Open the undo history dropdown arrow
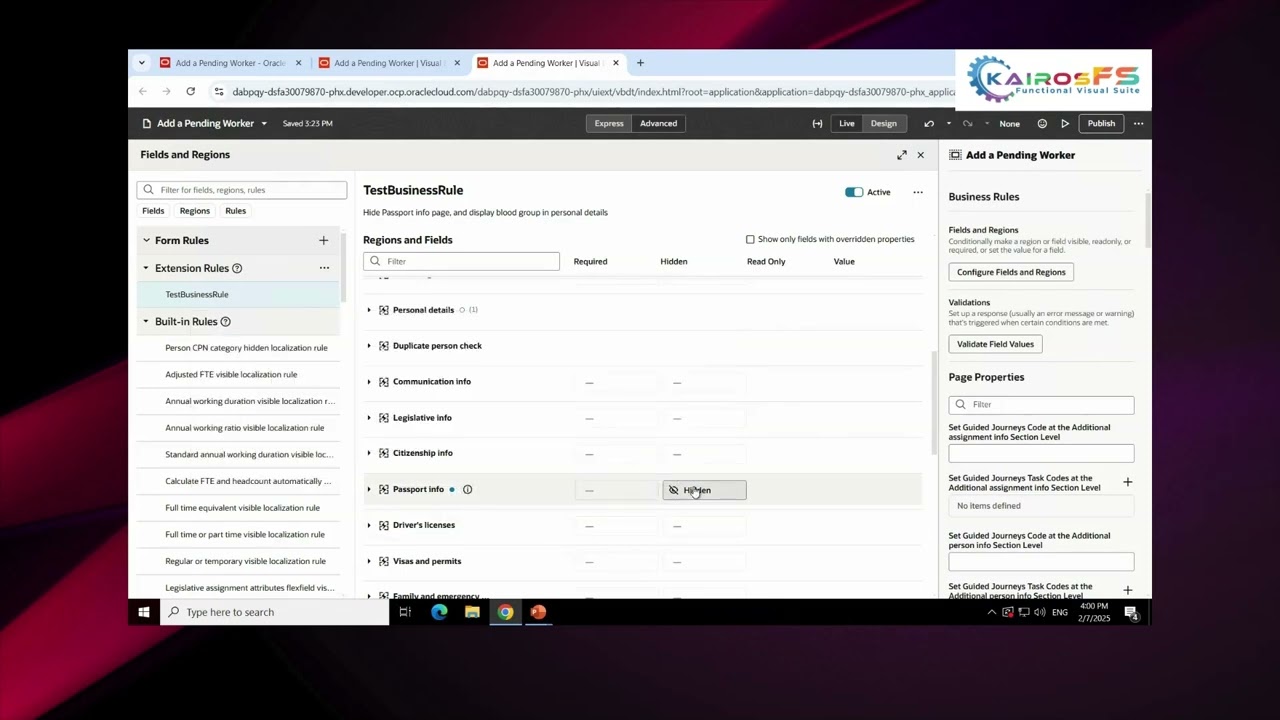 (x=948, y=123)
